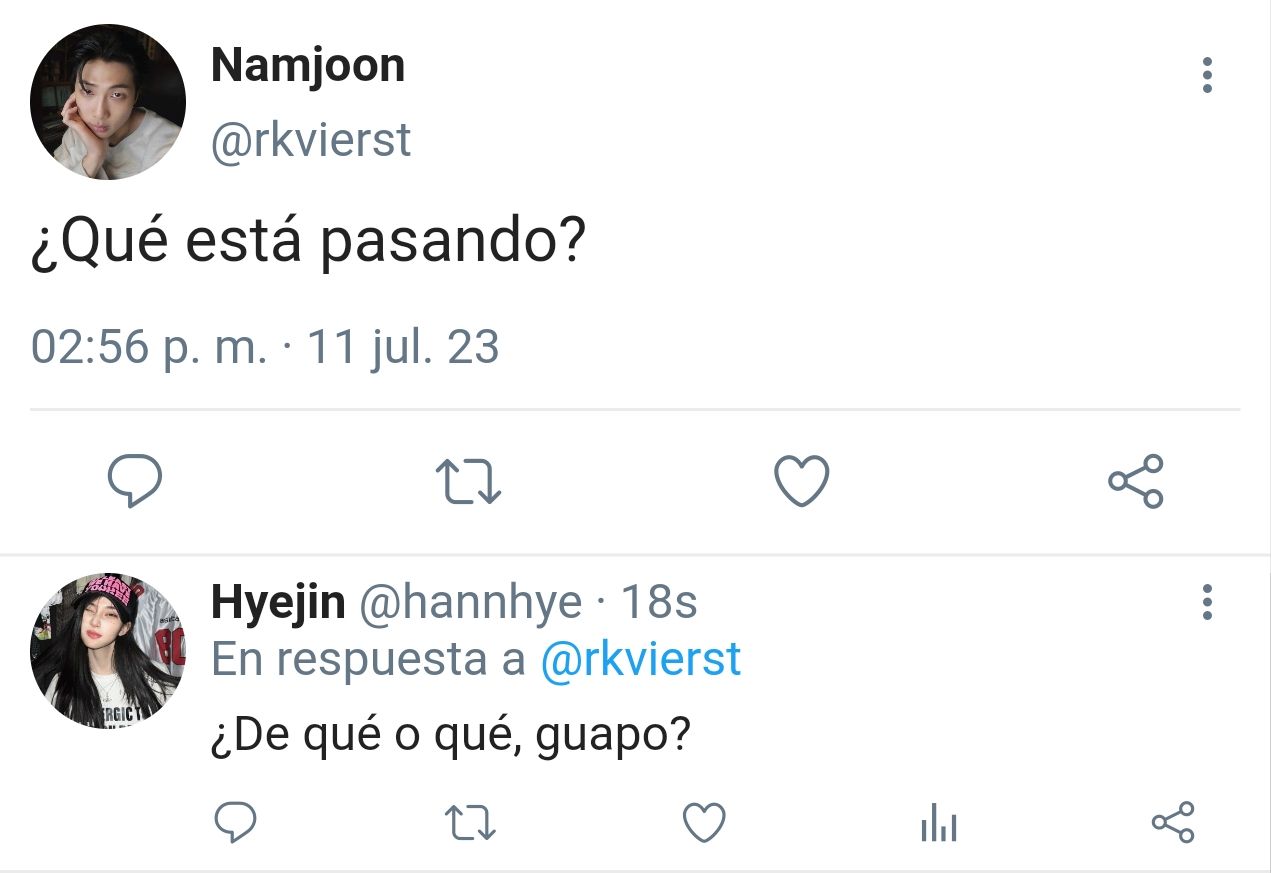Open three-dot menu on Hyejin's reply

coord(1207,602)
